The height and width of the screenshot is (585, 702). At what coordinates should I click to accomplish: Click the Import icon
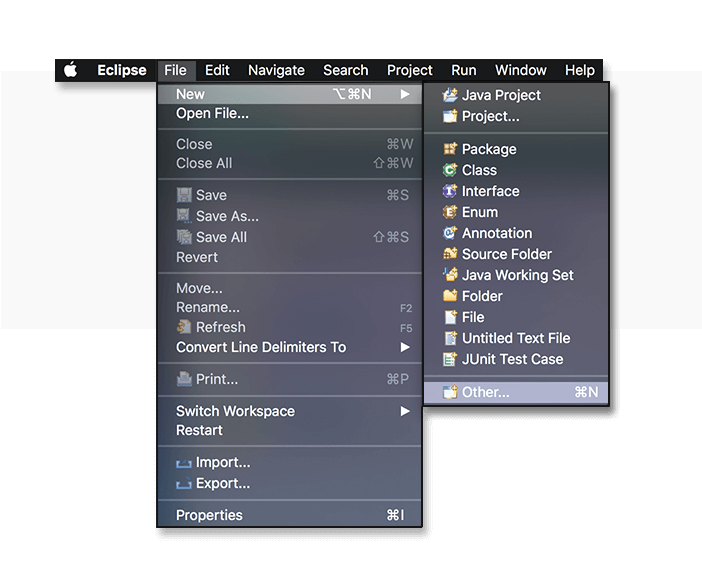coord(184,463)
